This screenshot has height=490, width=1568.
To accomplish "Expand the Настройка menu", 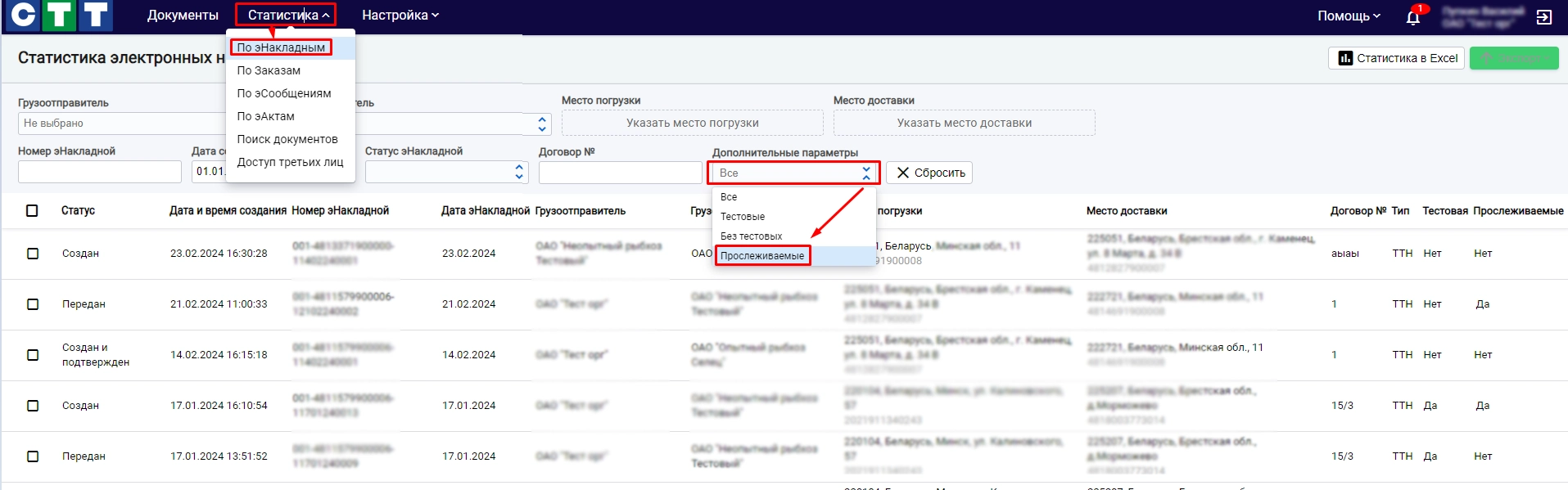I will point(400,16).
